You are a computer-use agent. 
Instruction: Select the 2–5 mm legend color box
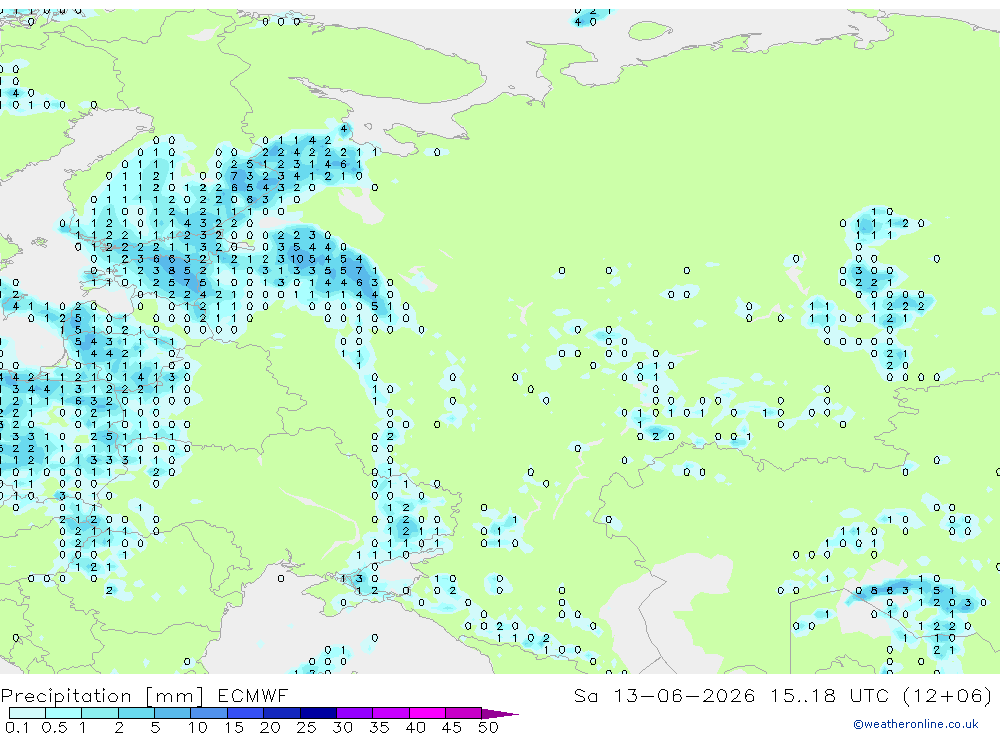tap(136, 713)
